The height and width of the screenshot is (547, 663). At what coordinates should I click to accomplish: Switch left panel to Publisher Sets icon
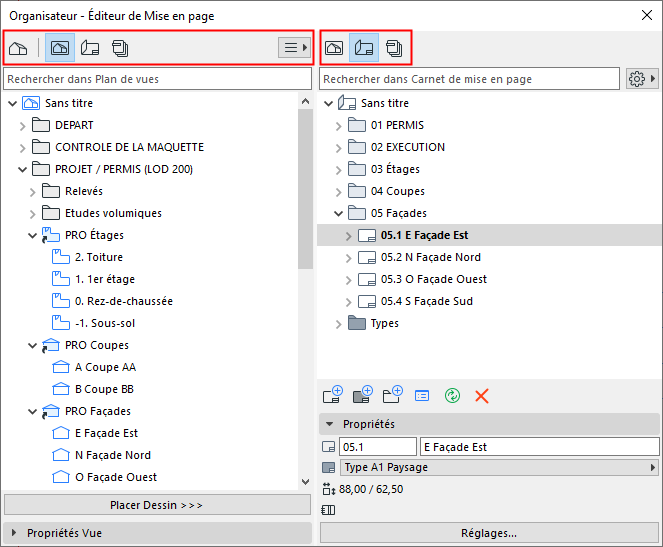(x=120, y=48)
